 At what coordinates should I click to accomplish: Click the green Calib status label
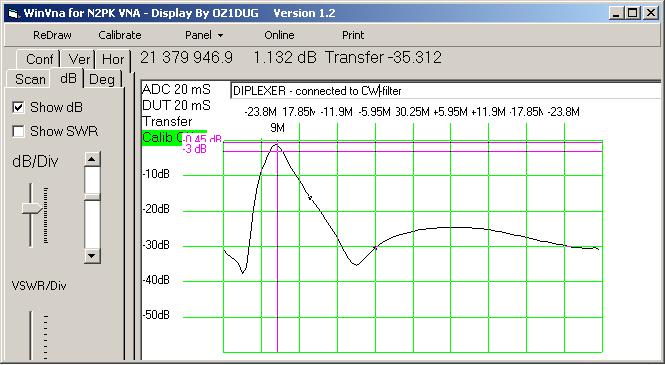tap(174, 138)
